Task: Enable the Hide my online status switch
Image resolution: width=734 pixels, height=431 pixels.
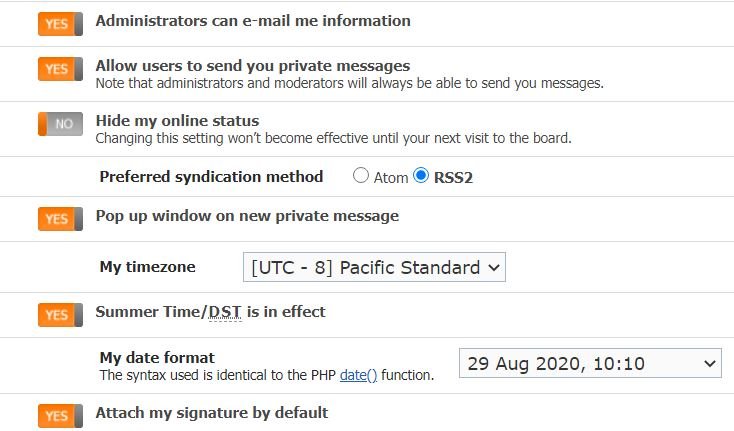Action: click(x=60, y=124)
